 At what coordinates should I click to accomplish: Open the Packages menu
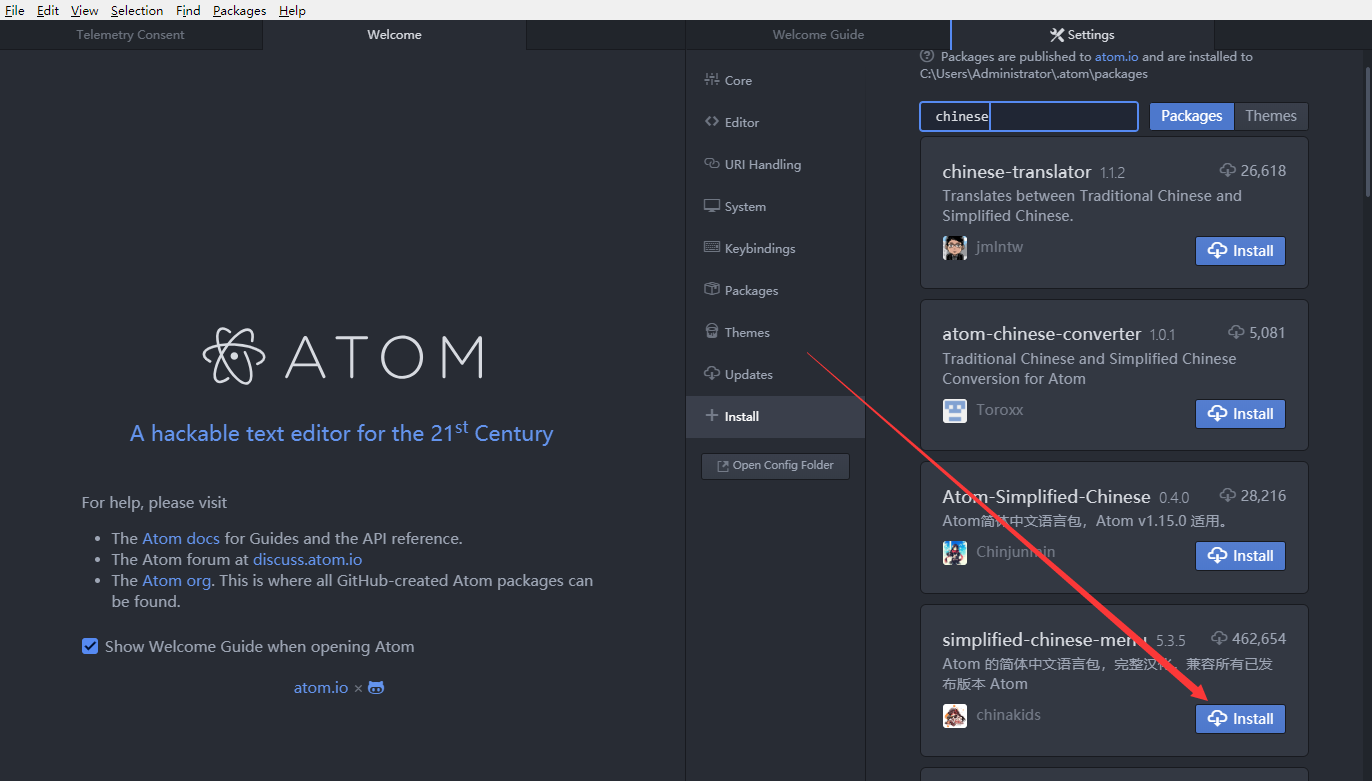pyautogui.click(x=239, y=10)
